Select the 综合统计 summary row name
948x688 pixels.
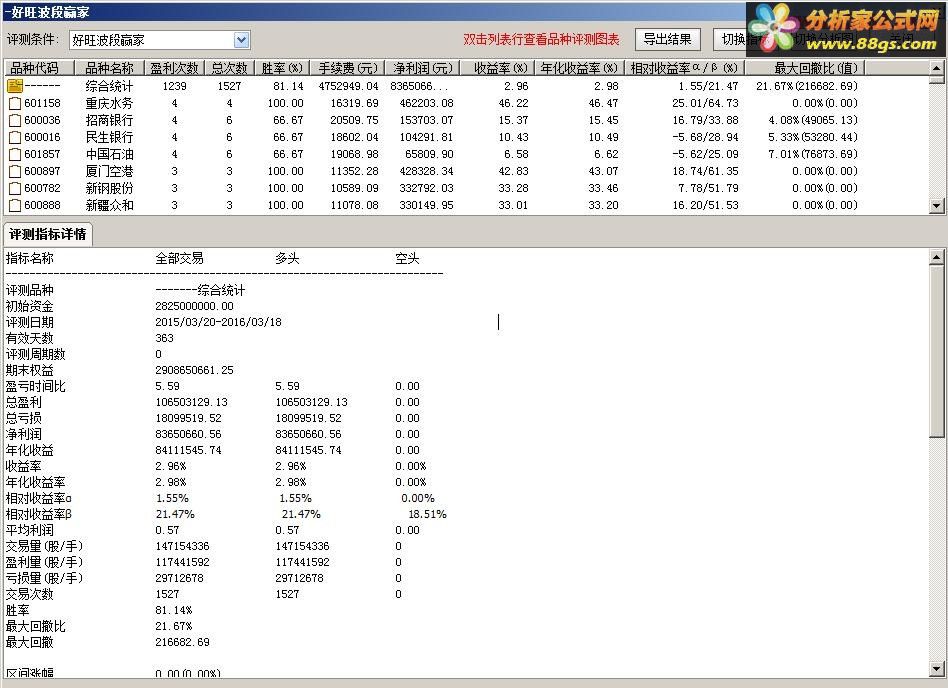point(109,86)
